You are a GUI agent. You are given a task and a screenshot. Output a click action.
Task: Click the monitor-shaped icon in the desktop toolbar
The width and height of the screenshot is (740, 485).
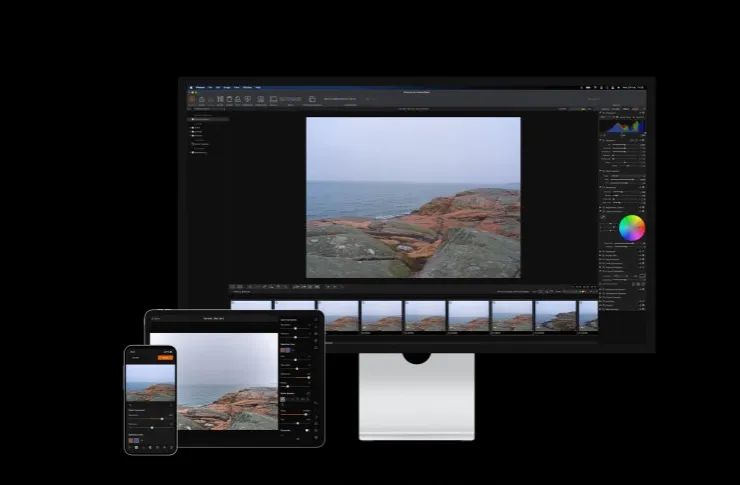(273, 99)
